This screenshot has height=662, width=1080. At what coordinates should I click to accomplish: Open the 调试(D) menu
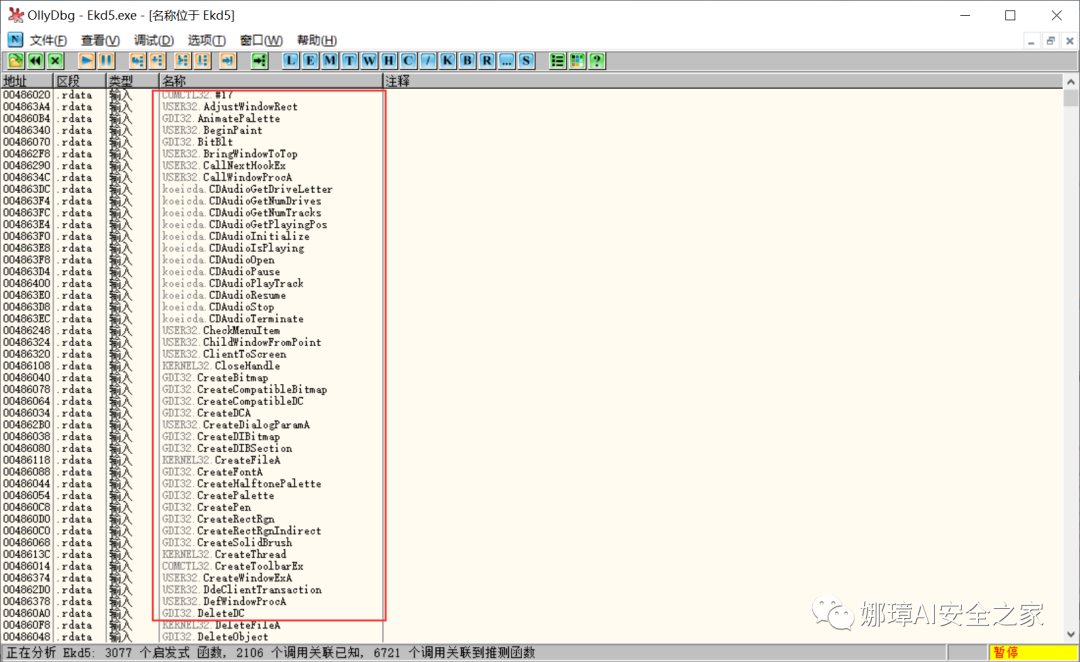[x=154, y=41]
